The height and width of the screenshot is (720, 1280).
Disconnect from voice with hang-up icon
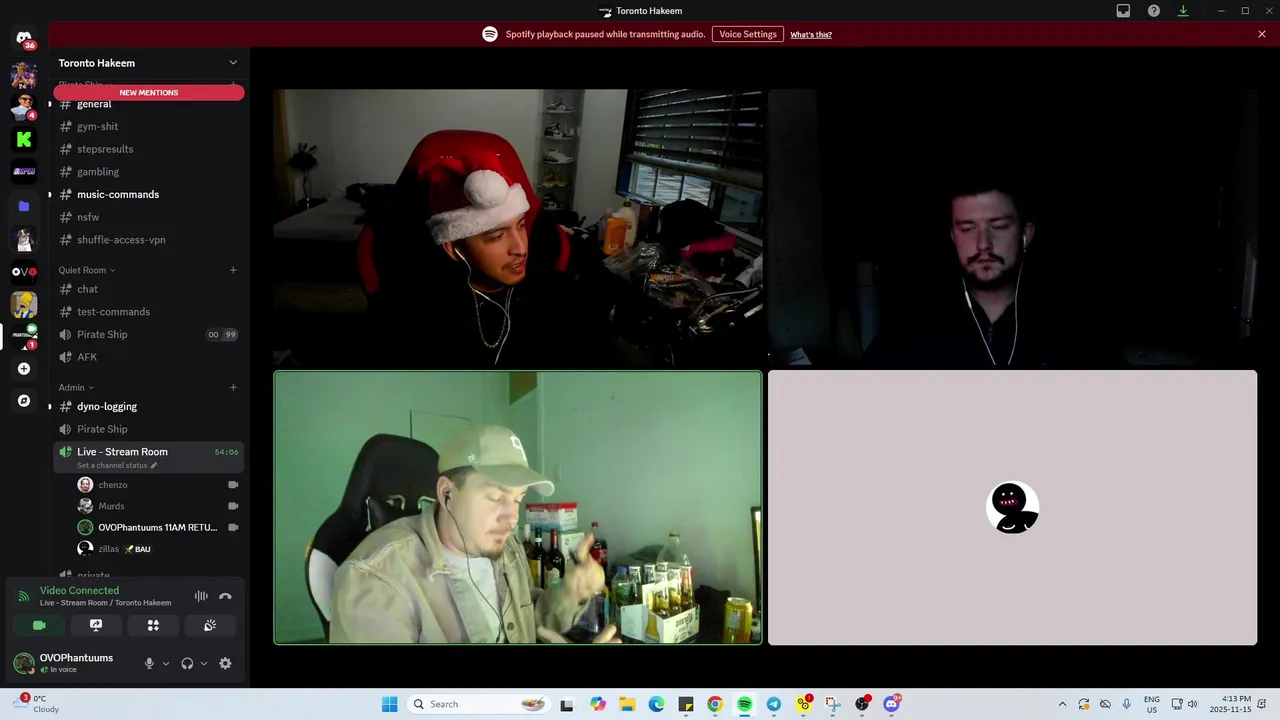click(225, 596)
